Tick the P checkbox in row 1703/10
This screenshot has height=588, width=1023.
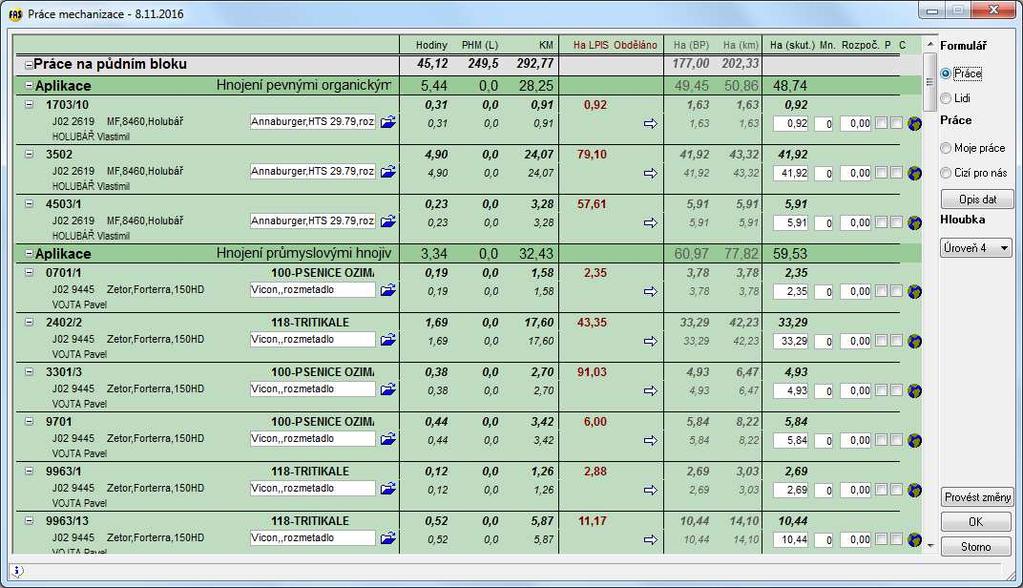click(x=881, y=122)
